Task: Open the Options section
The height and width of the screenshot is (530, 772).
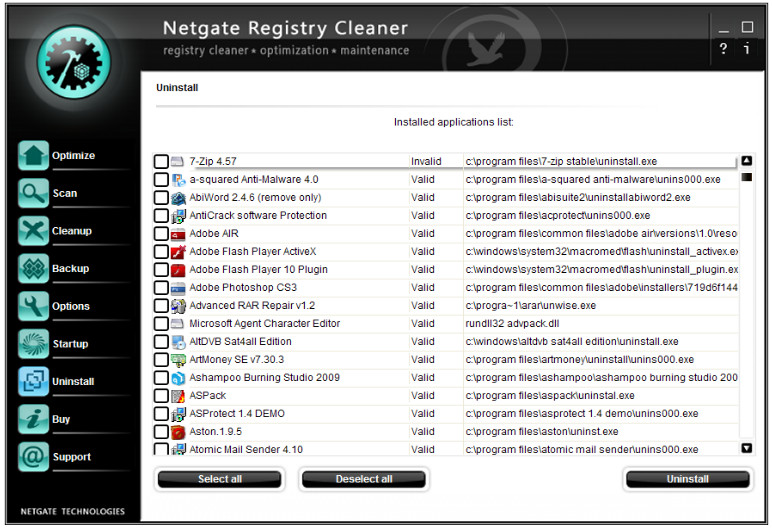Action: [x=71, y=306]
